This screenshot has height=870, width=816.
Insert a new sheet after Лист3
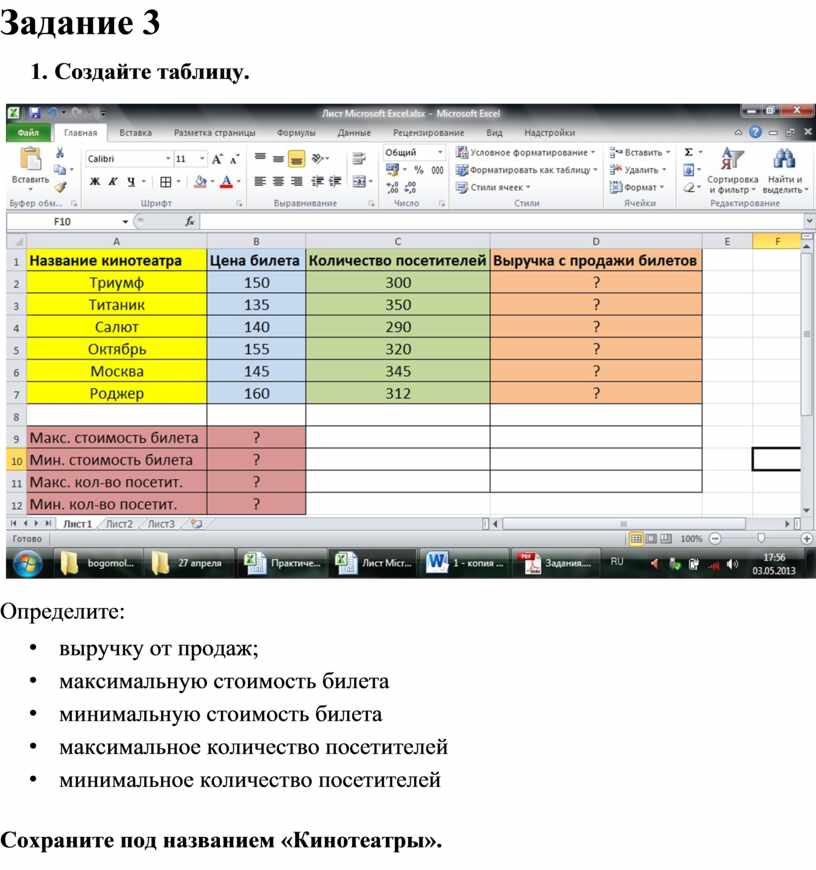pyautogui.click(x=196, y=523)
